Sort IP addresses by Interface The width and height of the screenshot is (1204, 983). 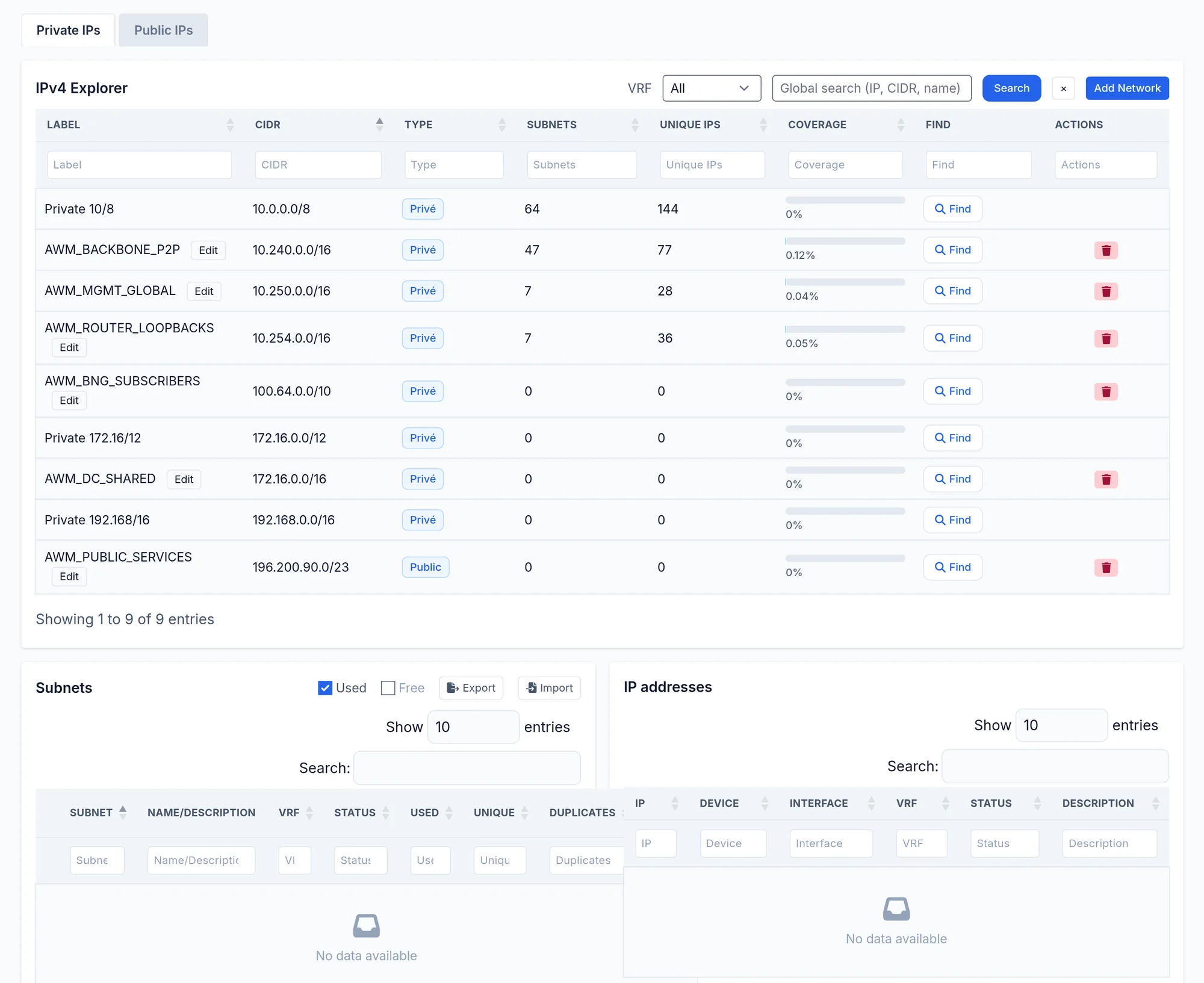(x=871, y=803)
